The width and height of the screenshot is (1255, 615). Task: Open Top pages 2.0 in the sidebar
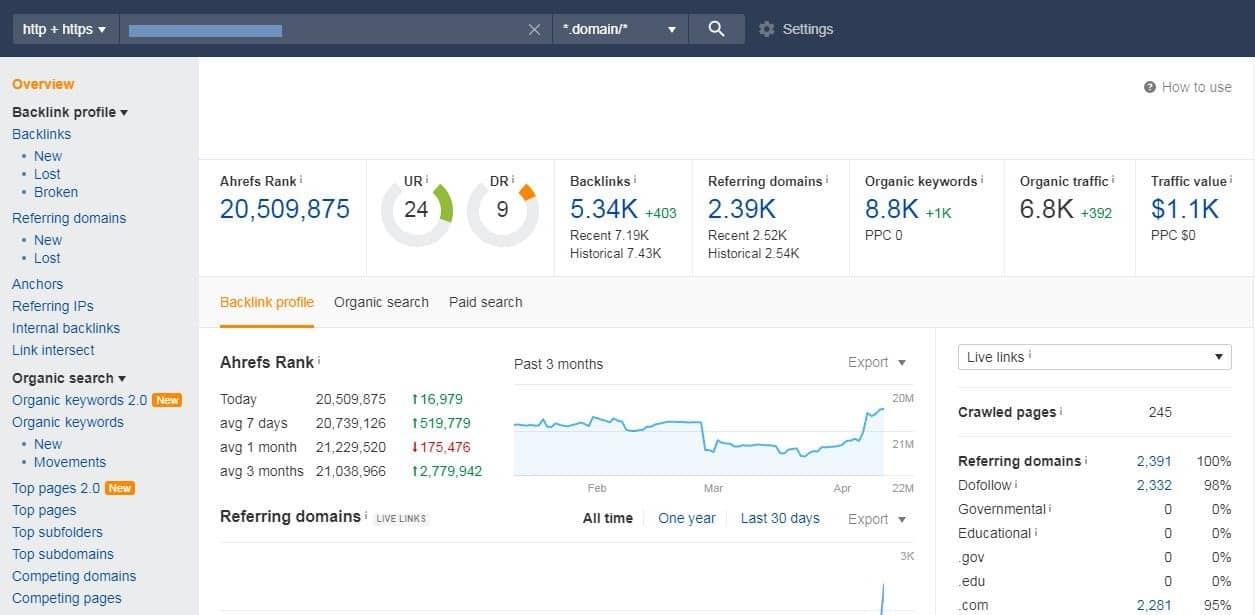tap(56, 488)
